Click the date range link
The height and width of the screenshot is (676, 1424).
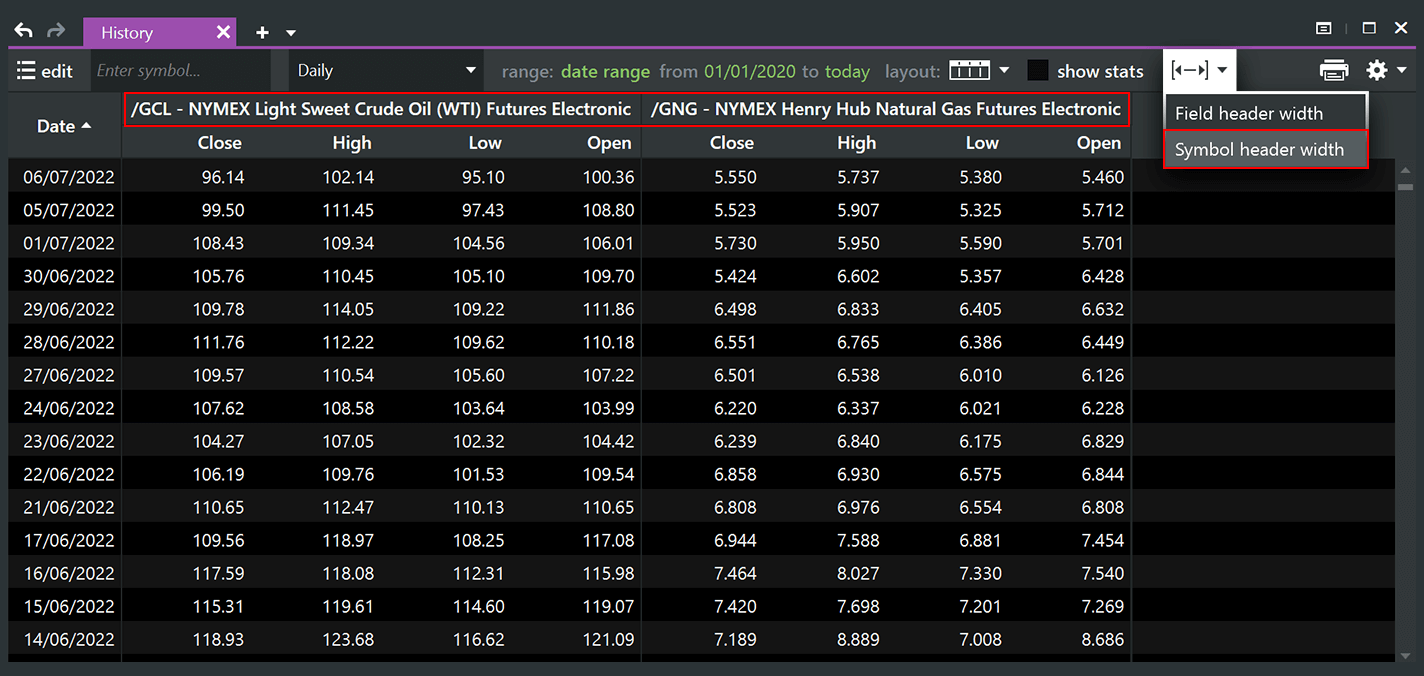click(x=605, y=72)
